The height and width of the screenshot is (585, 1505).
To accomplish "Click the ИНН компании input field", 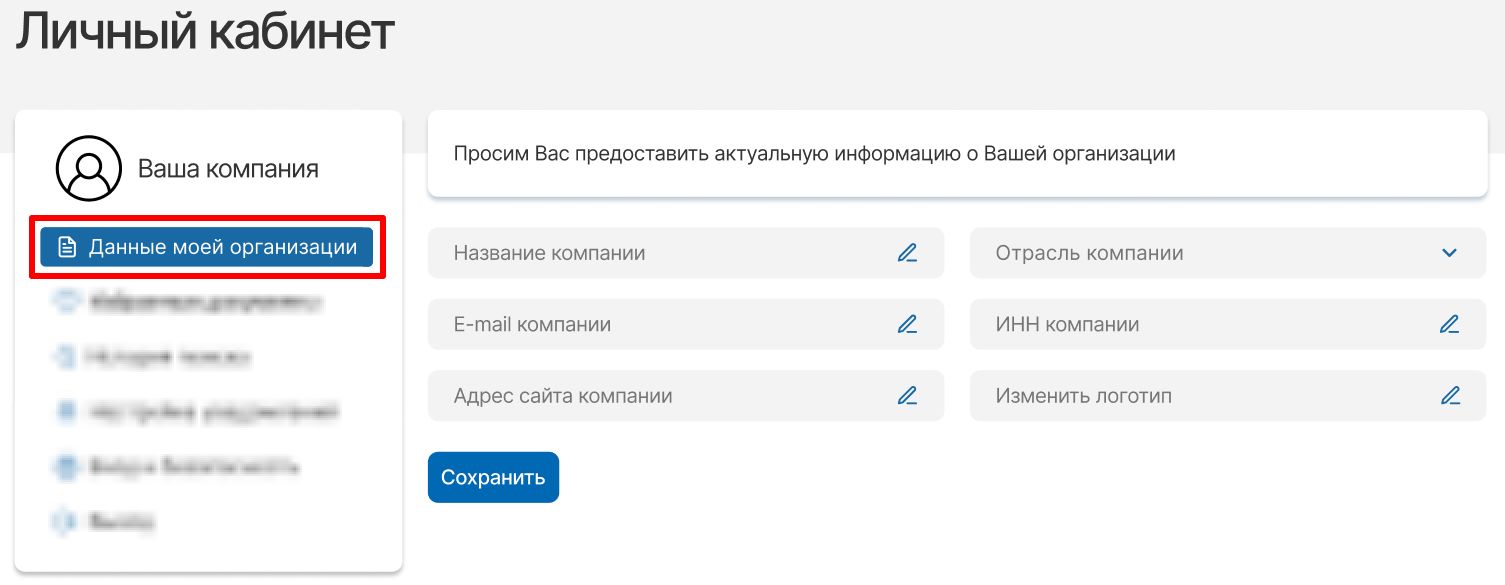I will (x=1180, y=323).
